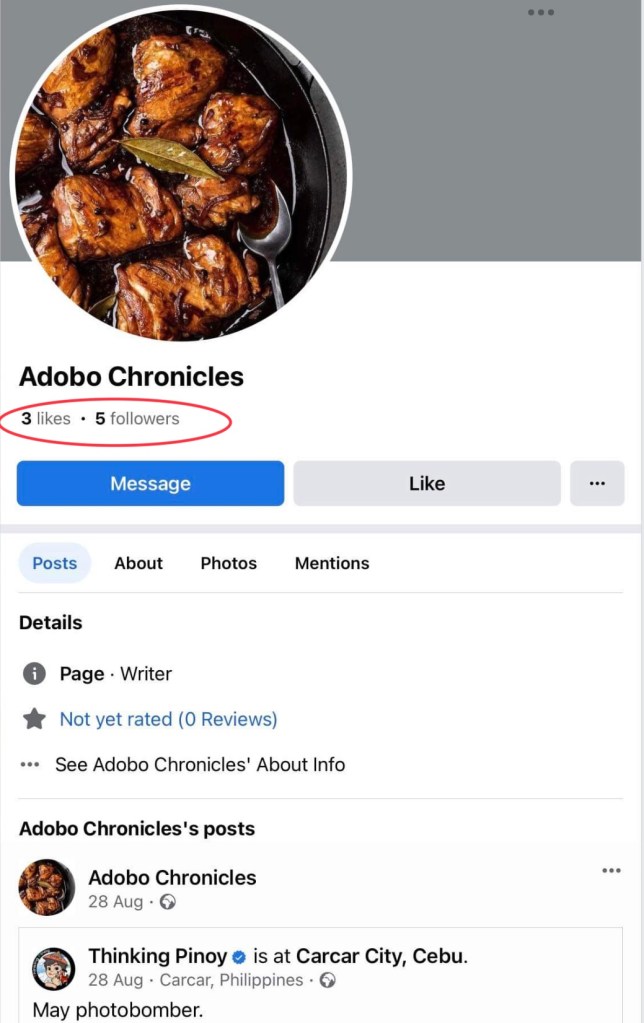Click the star rating icon
The height and width of the screenshot is (1023, 644).
pyautogui.click(x=34, y=719)
